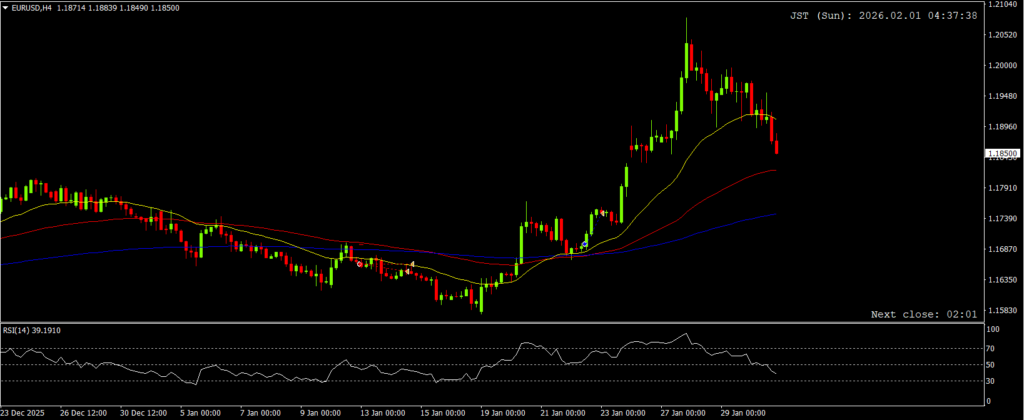1024x420 pixels.
Task: Click the 1.21040 label on price scale
Action: [1003, 5]
